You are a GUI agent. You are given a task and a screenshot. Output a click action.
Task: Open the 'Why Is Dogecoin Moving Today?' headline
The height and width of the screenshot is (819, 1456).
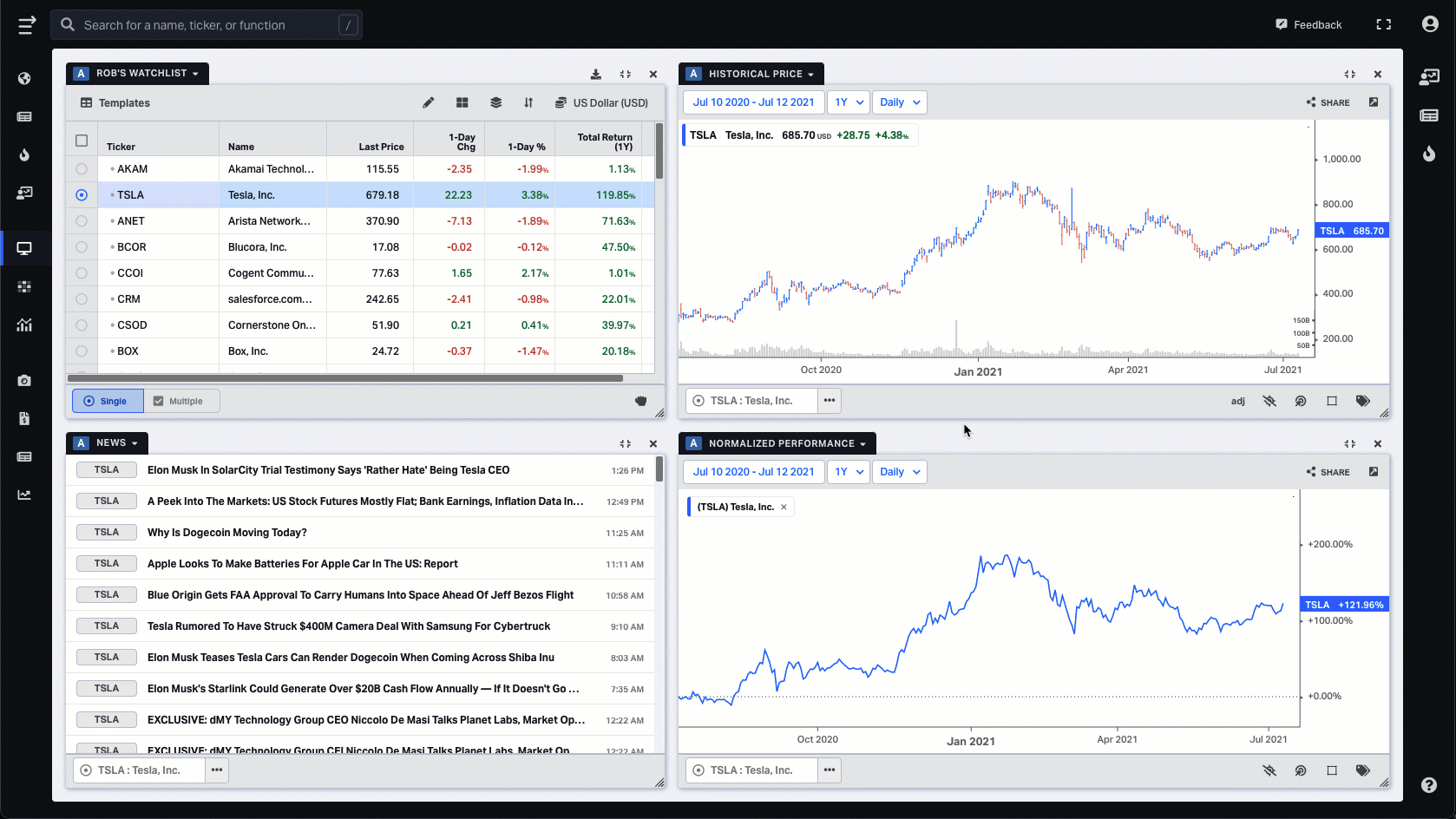[227, 533]
